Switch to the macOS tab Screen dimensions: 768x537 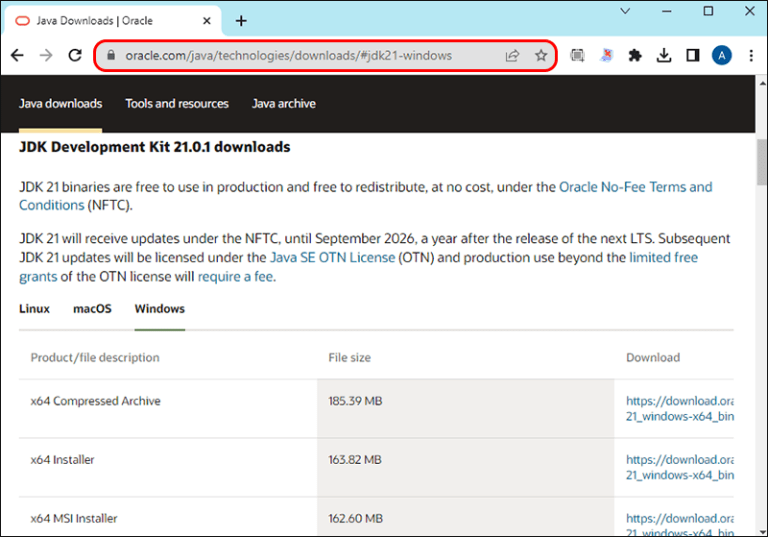pos(92,309)
